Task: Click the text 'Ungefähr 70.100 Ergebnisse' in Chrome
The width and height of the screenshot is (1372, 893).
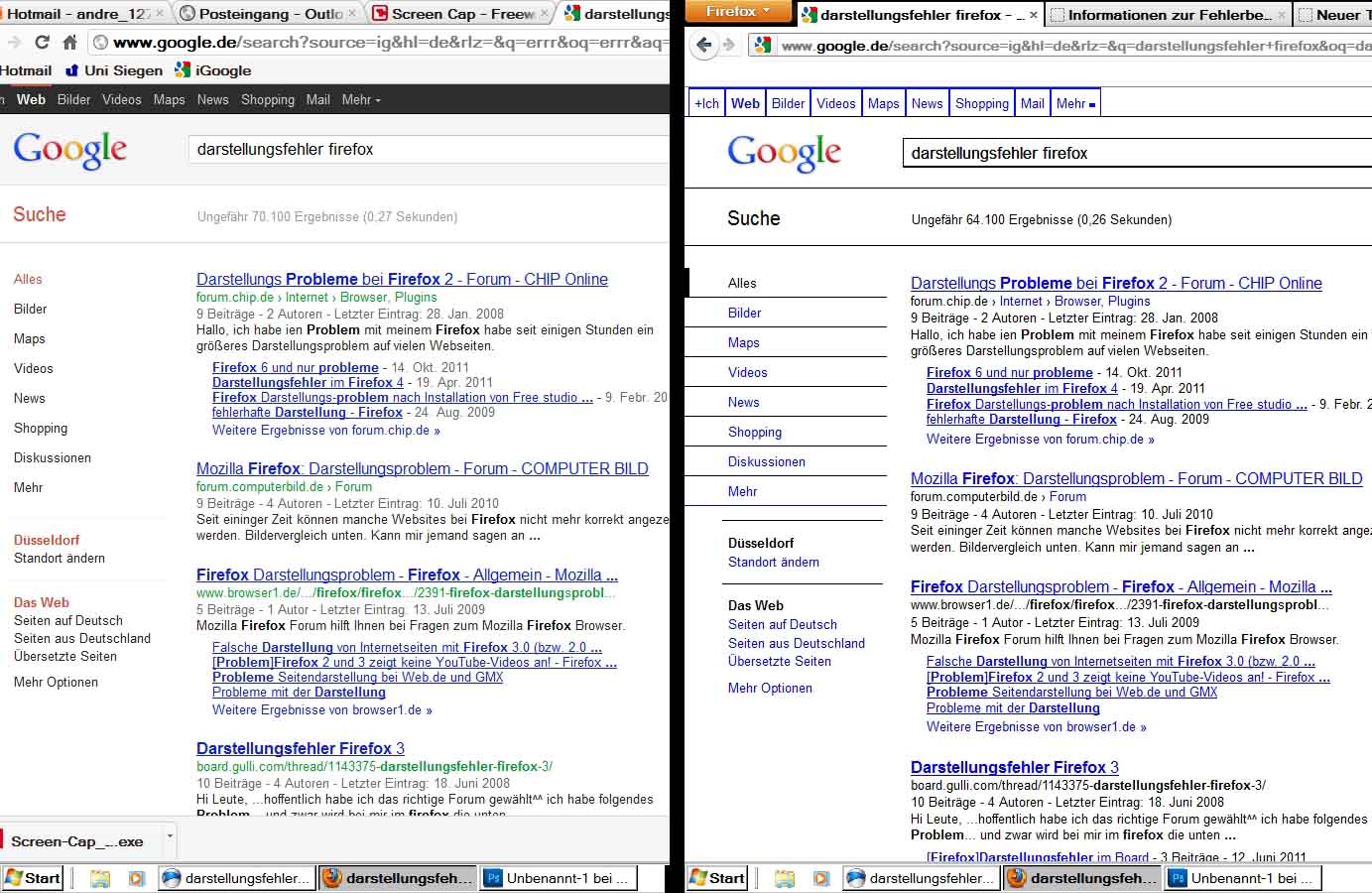Action: (x=278, y=216)
